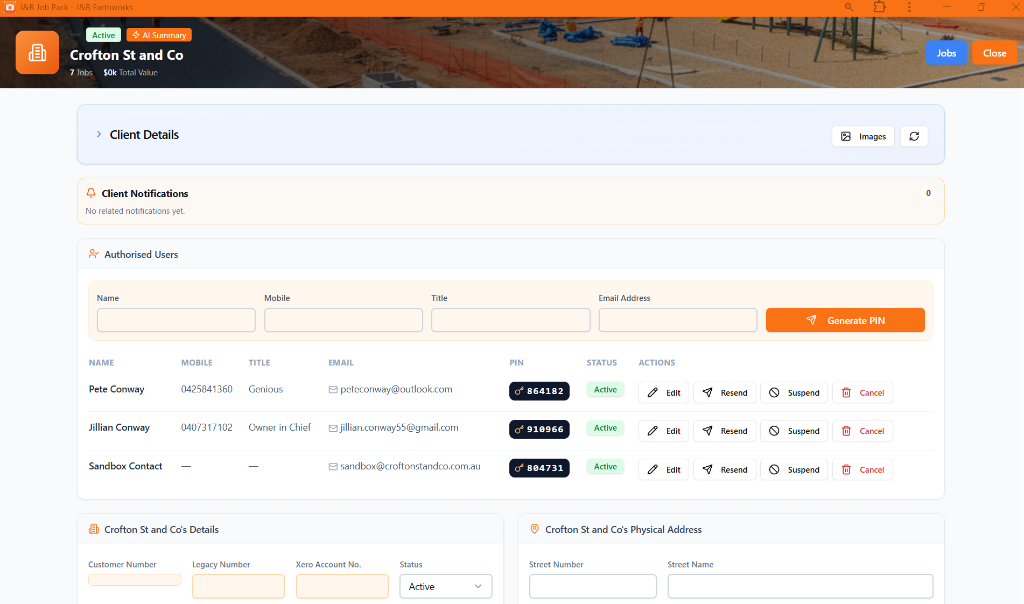This screenshot has width=1024, height=604.
Task: Suspend Jillian Conway's access
Action: 794,431
